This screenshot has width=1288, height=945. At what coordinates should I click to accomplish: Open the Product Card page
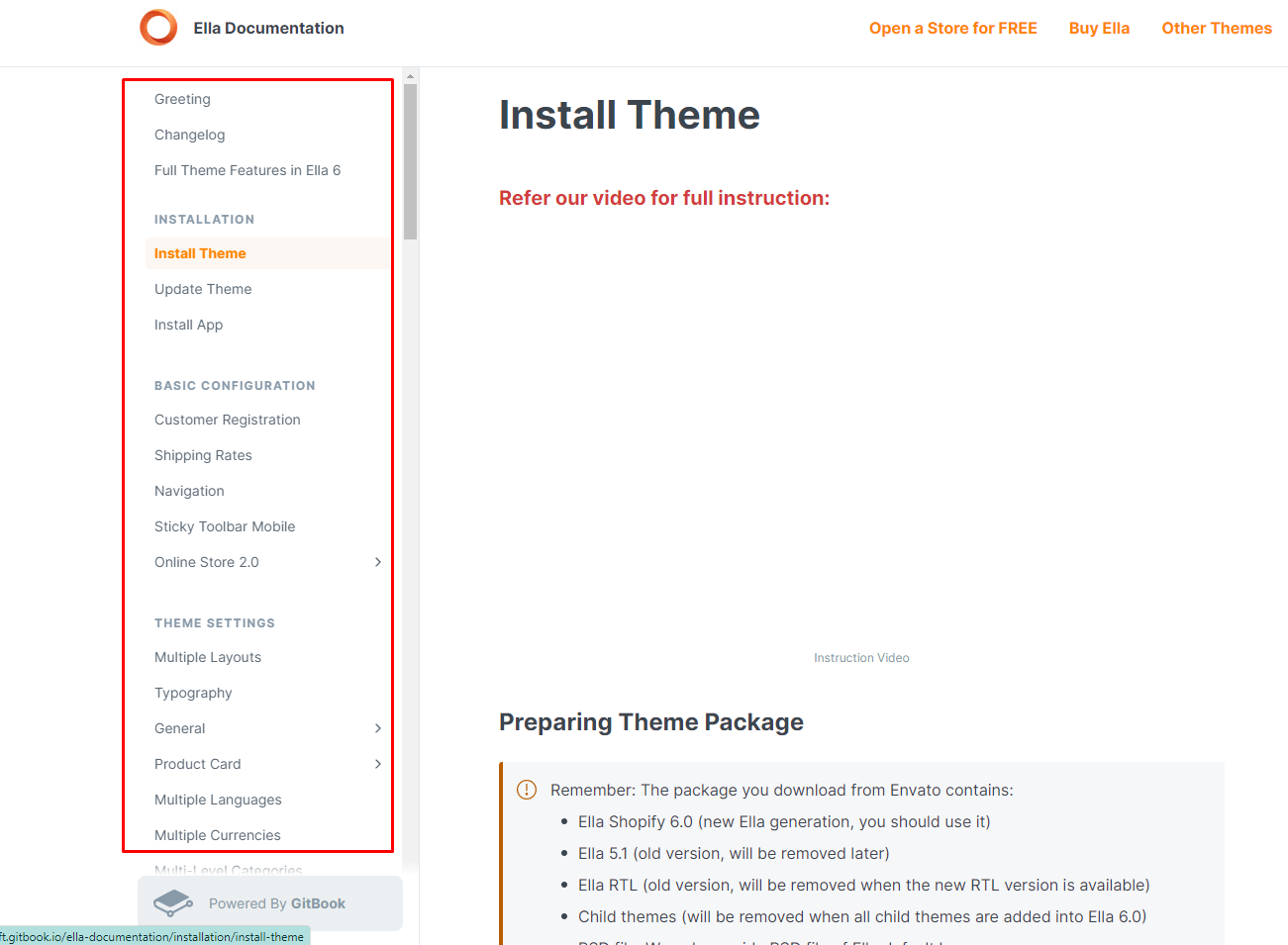198,764
